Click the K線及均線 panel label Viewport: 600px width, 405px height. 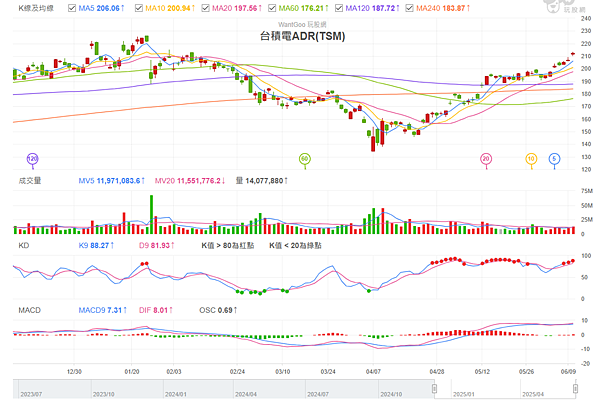point(36,8)
